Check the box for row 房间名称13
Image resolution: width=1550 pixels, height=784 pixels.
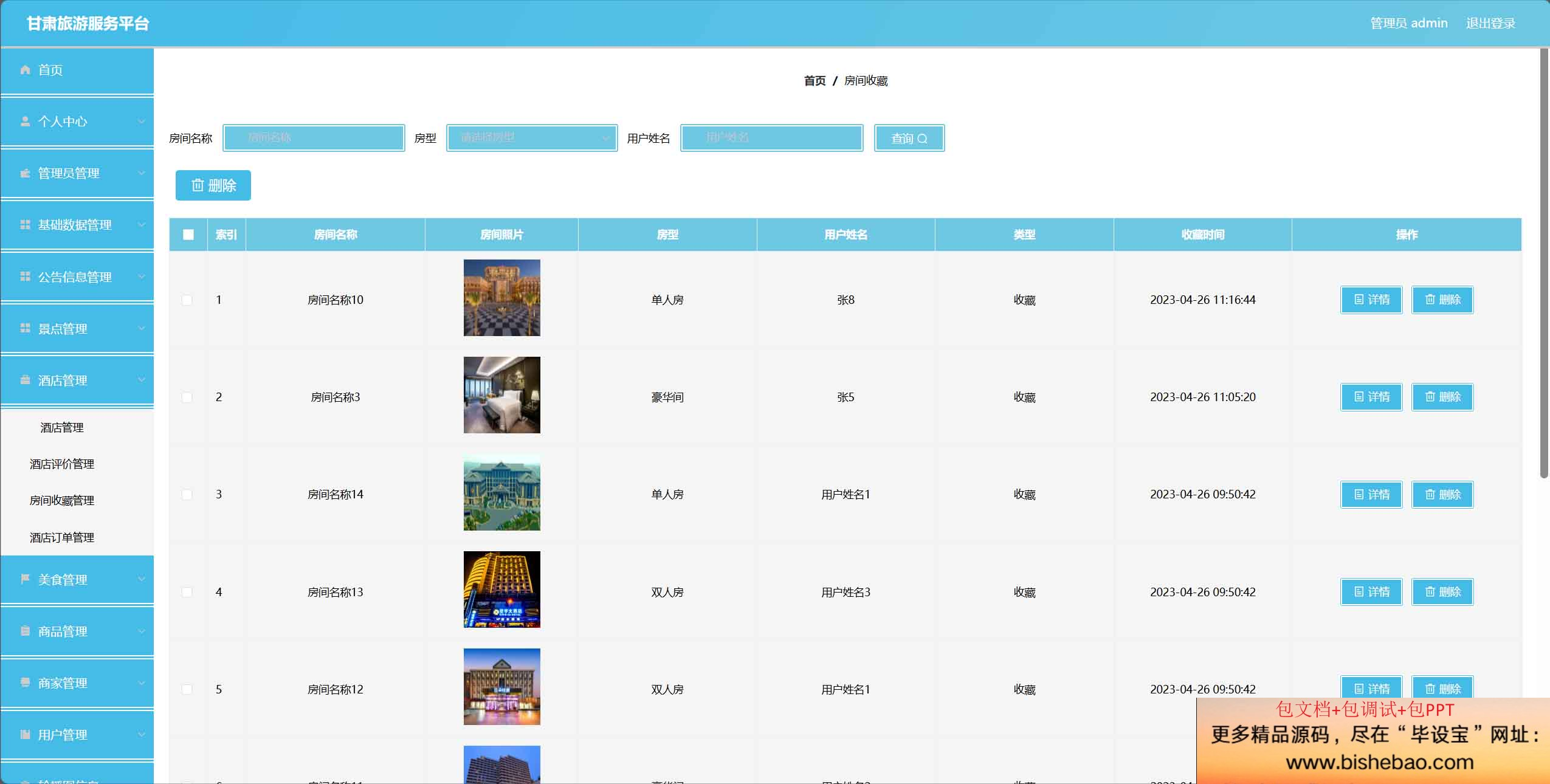(x=187, y=592)
